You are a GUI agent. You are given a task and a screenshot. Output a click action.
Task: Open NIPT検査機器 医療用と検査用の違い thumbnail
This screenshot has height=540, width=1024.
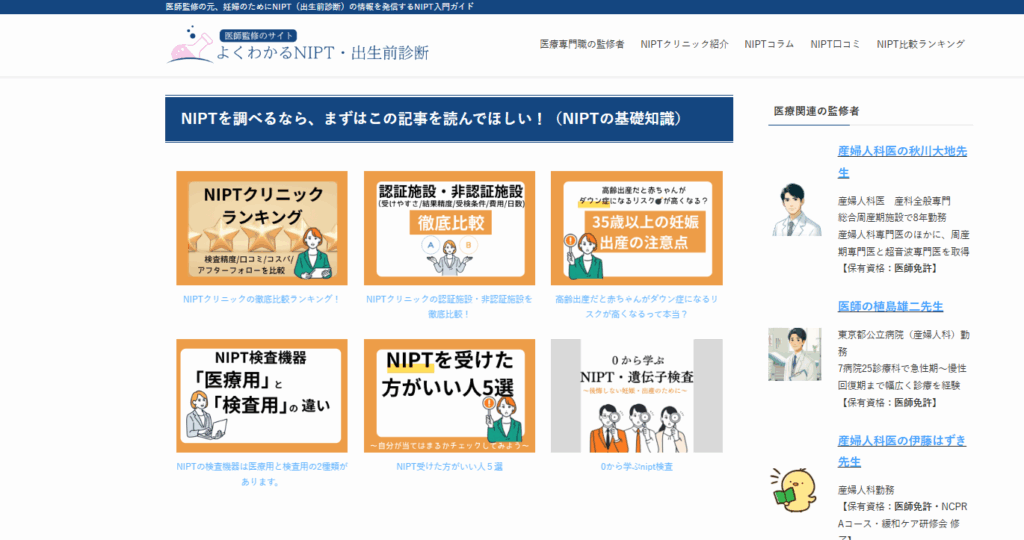(262, 396)
